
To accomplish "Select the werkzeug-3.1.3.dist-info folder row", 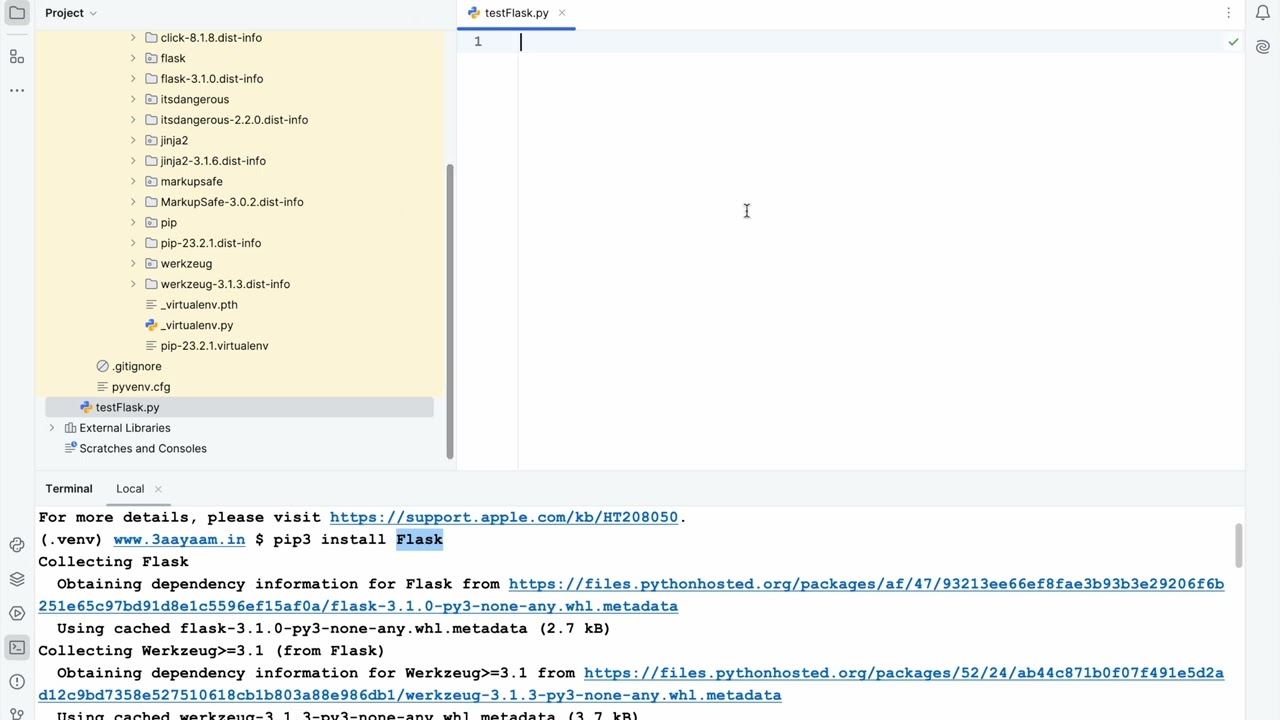I will coord(240,284).
